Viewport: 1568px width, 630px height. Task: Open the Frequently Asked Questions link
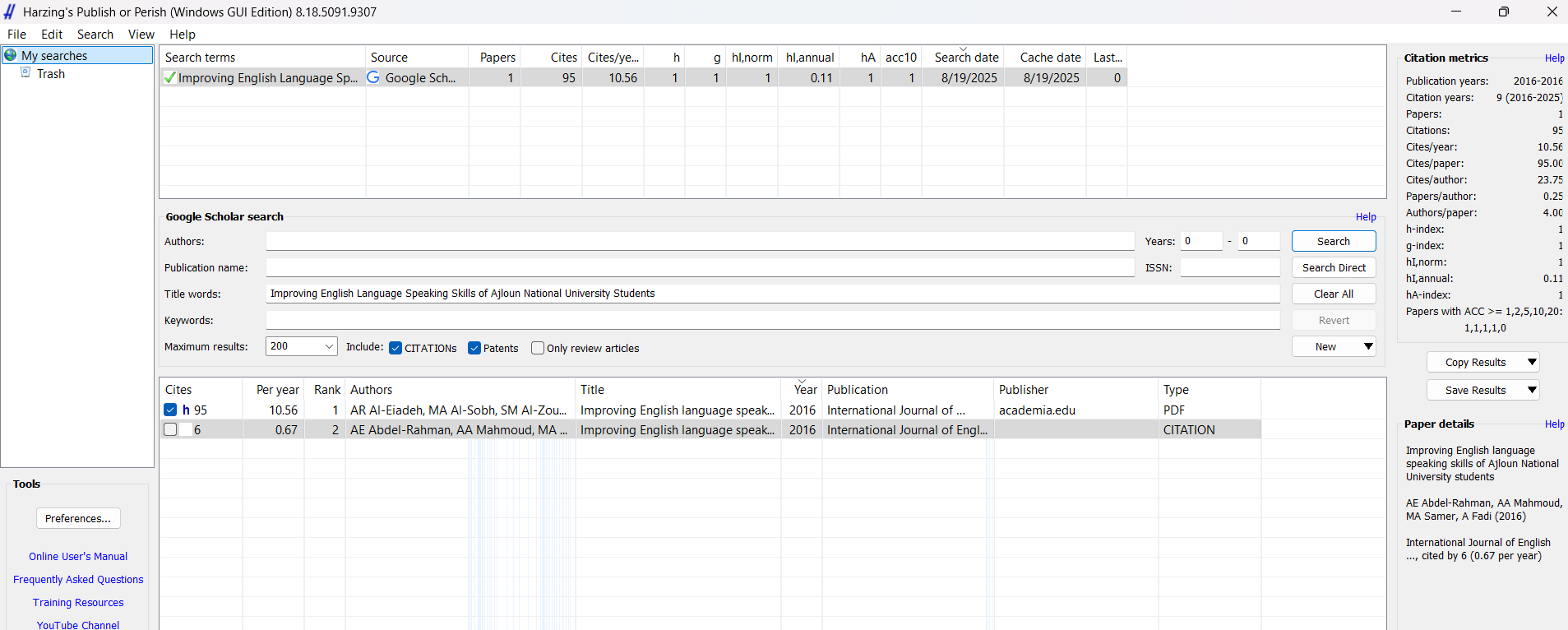(78, 580)
